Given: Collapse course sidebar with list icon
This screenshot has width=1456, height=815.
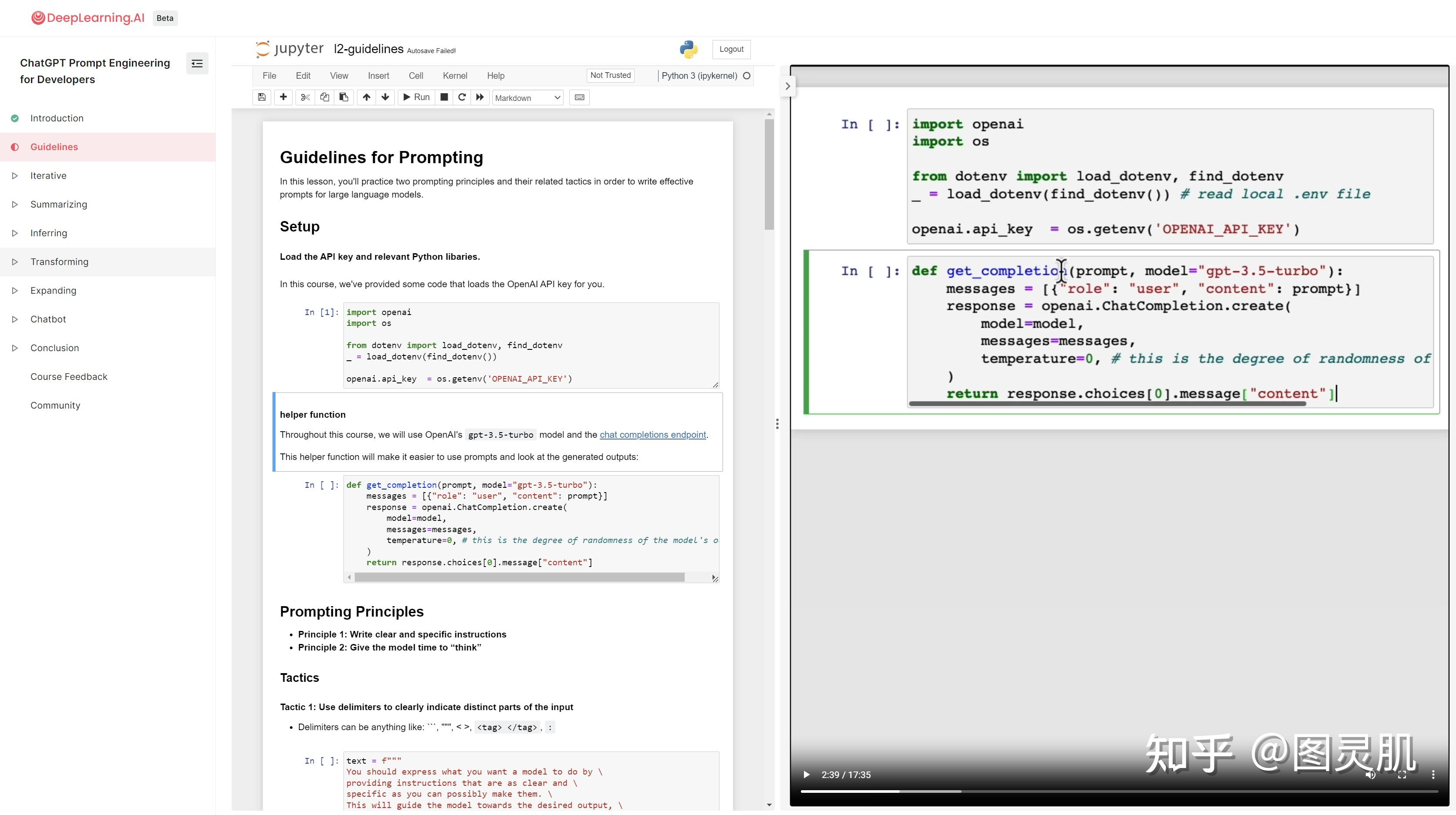Looking at the screenshot, I should coord(197,63).
